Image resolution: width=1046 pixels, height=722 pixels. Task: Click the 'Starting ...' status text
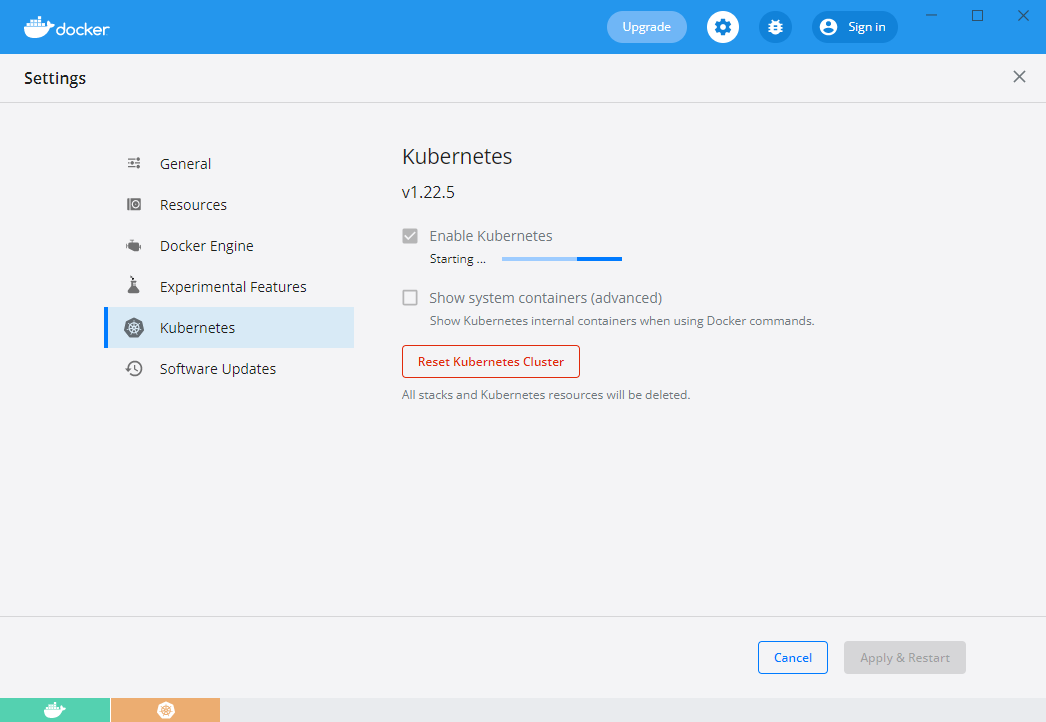tap(458, 259)
